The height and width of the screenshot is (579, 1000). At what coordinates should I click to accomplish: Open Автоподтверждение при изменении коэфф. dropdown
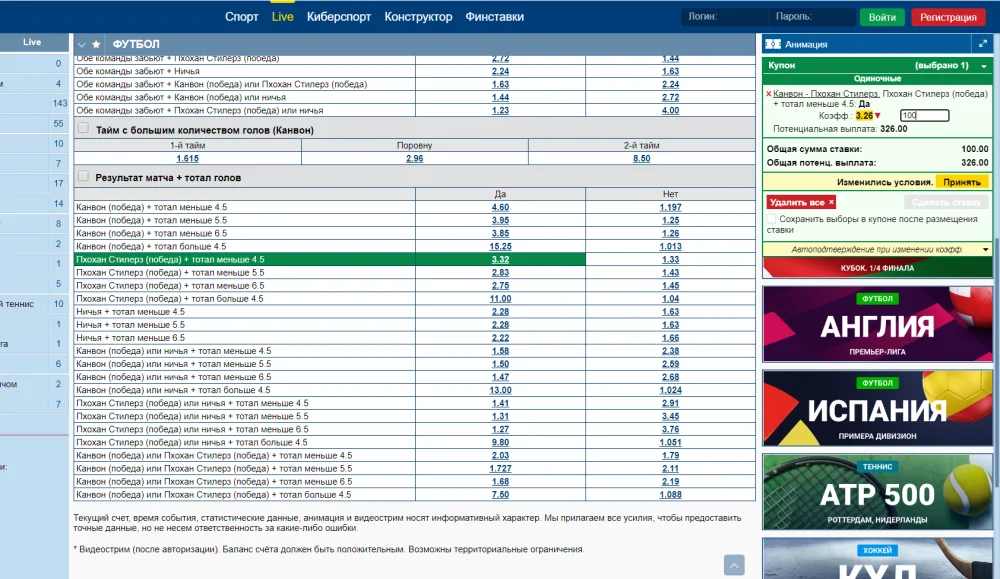(x=984, y=249)
